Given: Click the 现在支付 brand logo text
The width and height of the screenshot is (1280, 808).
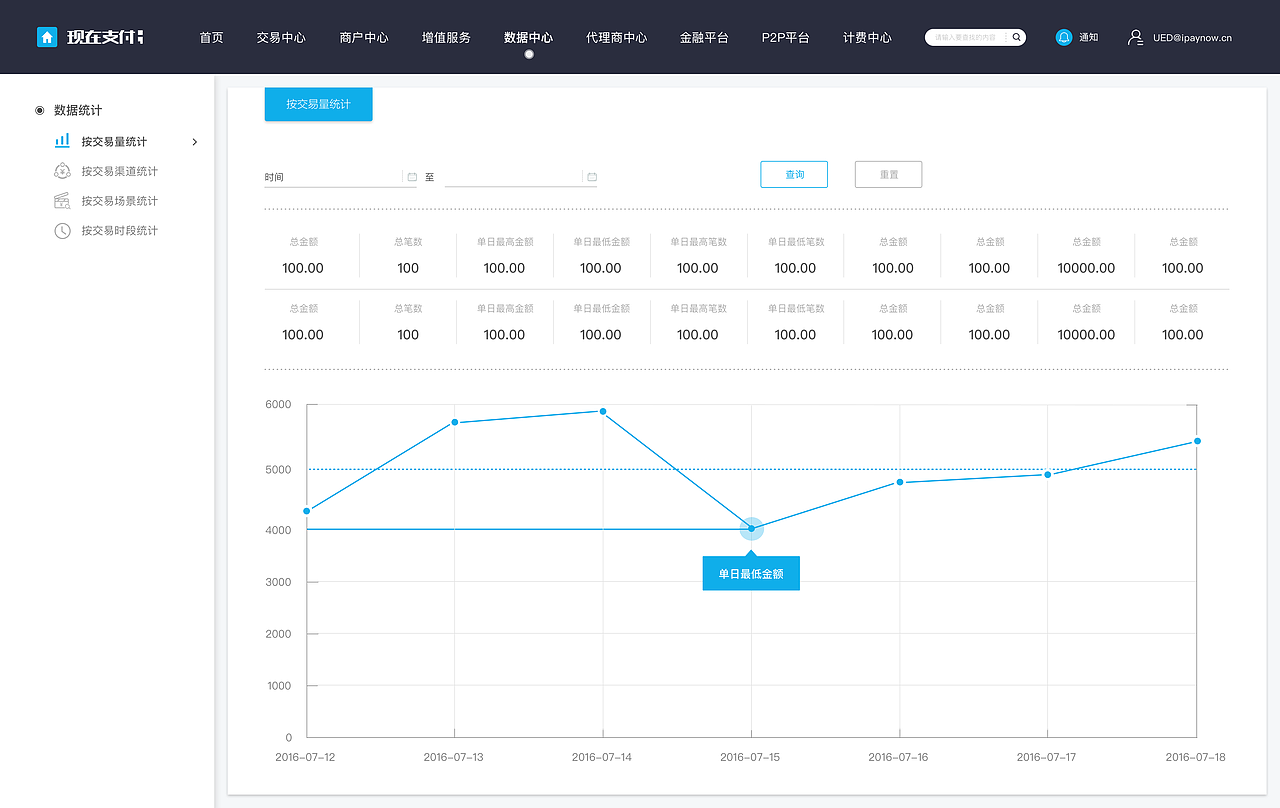Looking at the screenshot, I should (x=105, y=37).
